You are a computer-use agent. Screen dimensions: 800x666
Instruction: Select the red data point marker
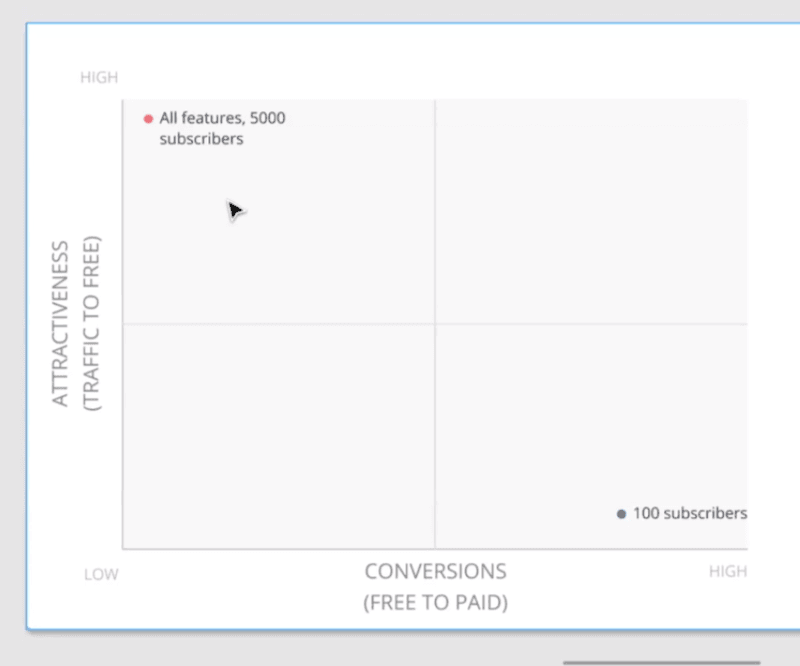click(x=148, y=117)
